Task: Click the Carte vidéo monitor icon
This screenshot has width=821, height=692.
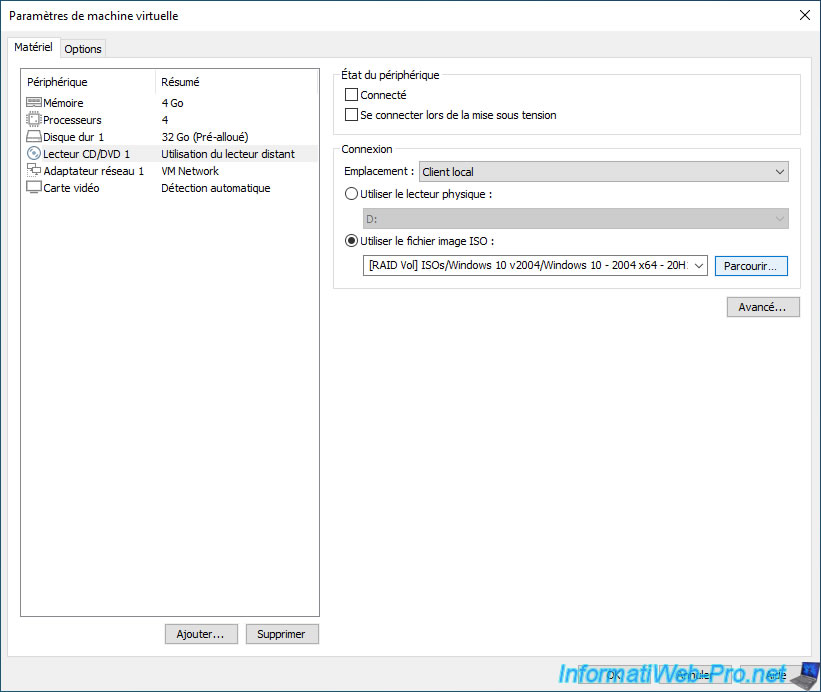Action: (34, 188)
